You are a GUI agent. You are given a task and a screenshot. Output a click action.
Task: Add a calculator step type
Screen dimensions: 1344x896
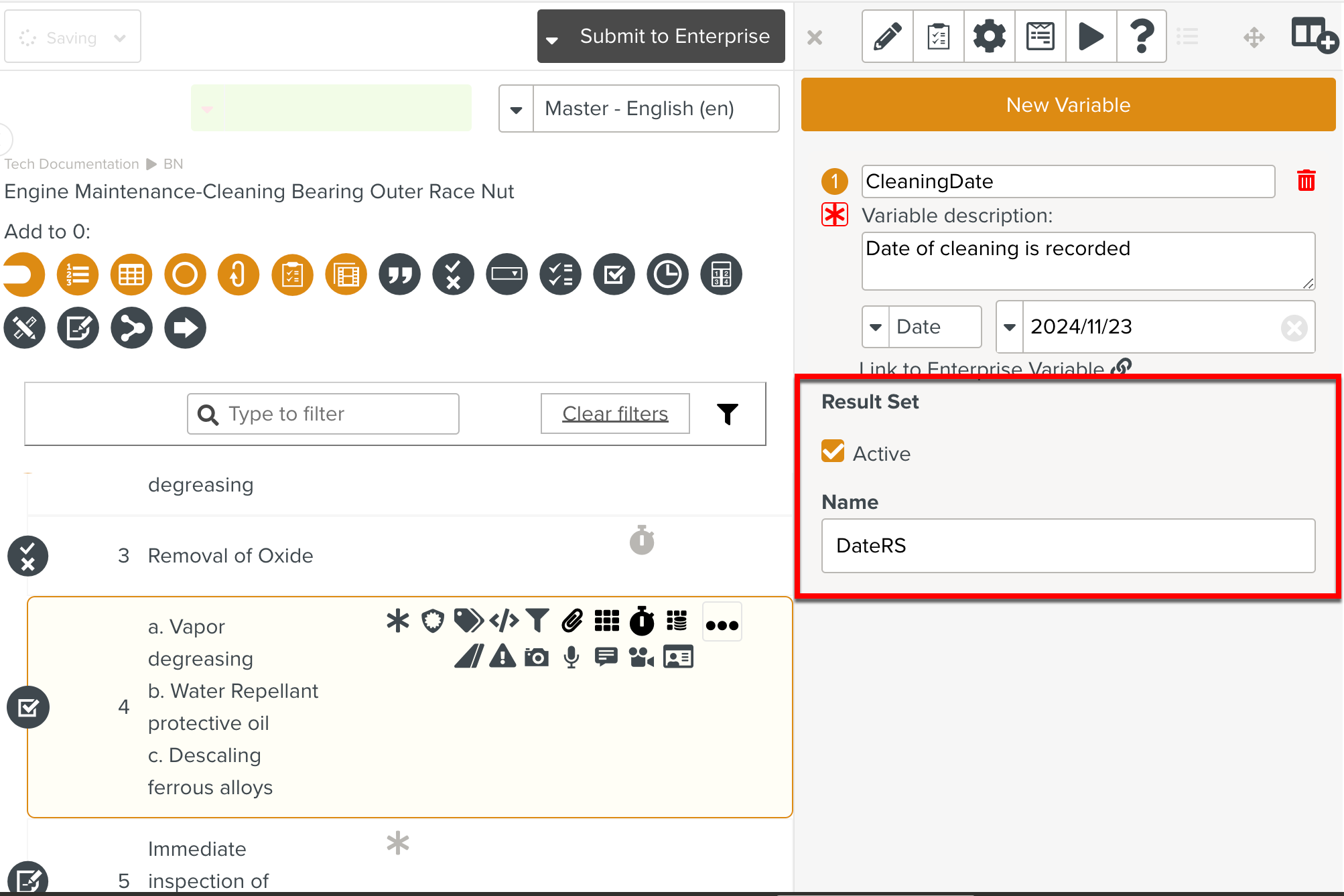[721, 275]
